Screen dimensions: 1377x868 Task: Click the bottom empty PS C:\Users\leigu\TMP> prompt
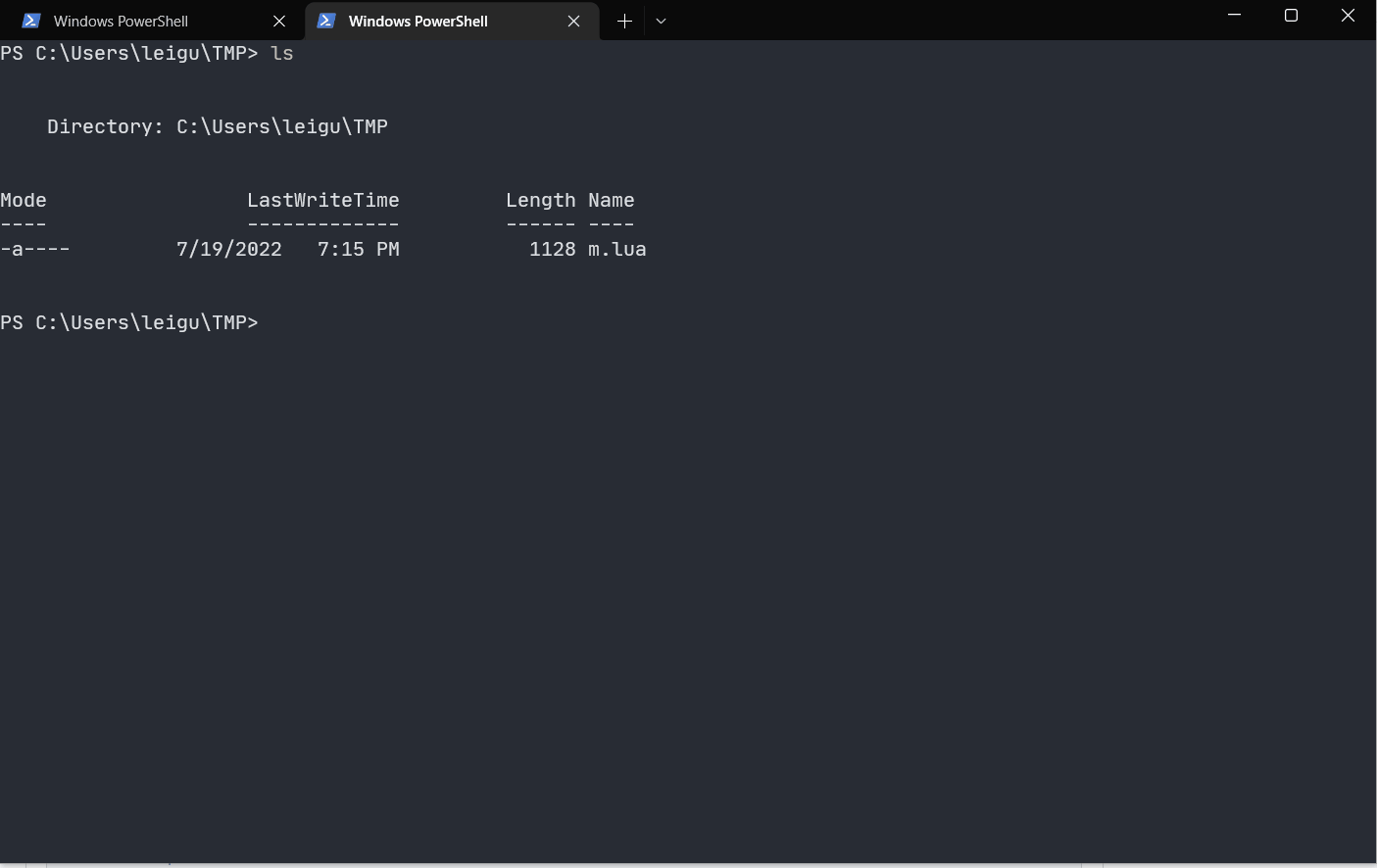129,322
